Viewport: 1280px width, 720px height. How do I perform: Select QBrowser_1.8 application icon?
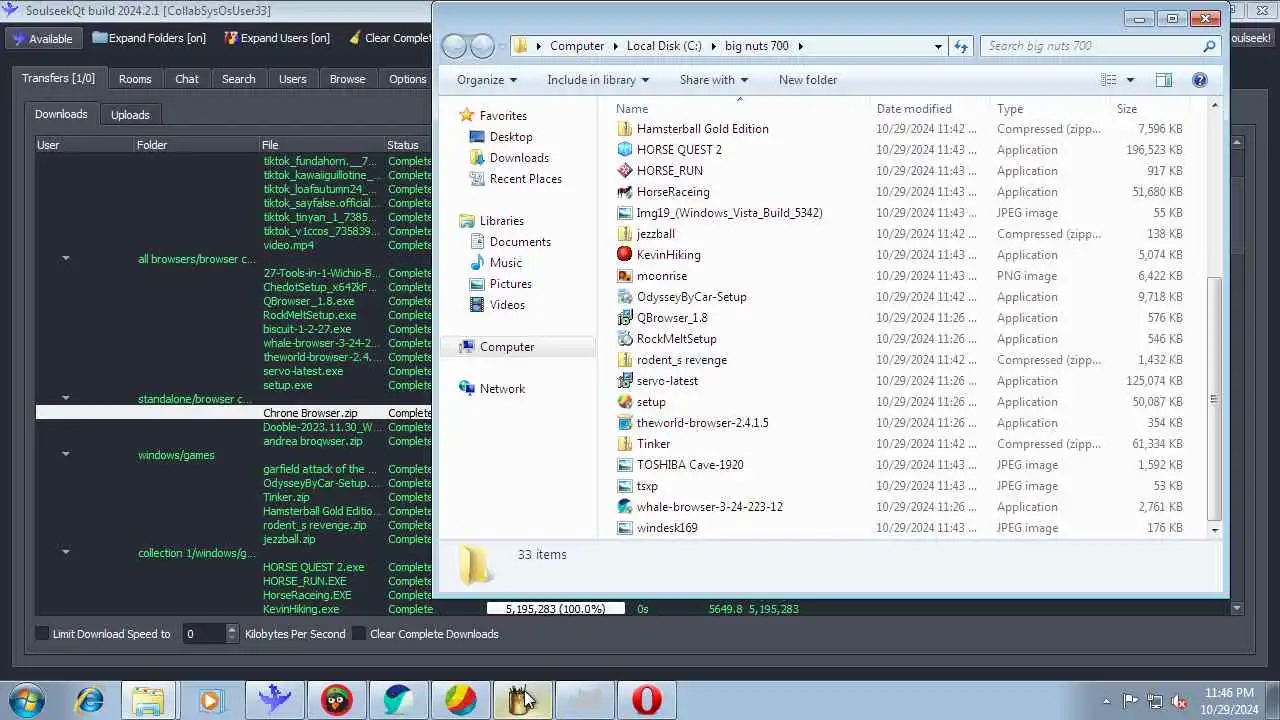[625, 318]
